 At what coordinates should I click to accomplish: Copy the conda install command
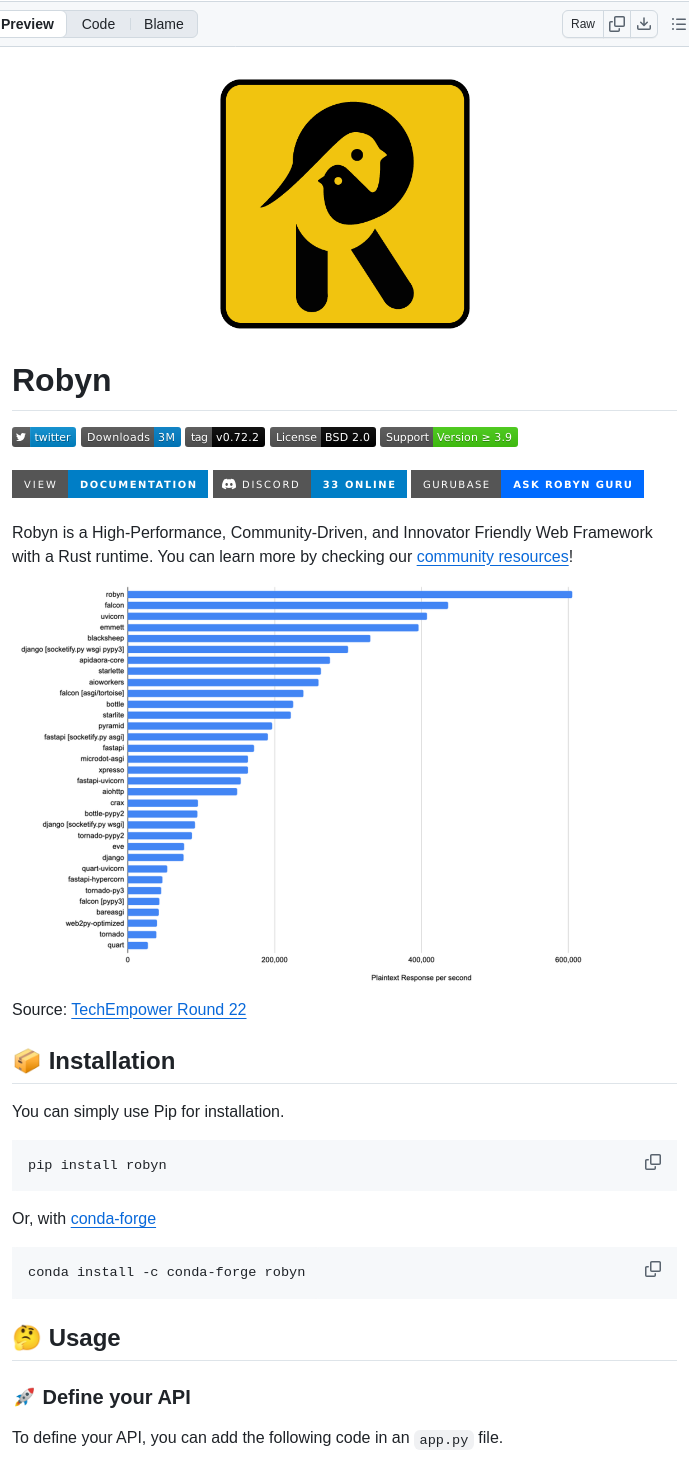tap(653, 1269)
